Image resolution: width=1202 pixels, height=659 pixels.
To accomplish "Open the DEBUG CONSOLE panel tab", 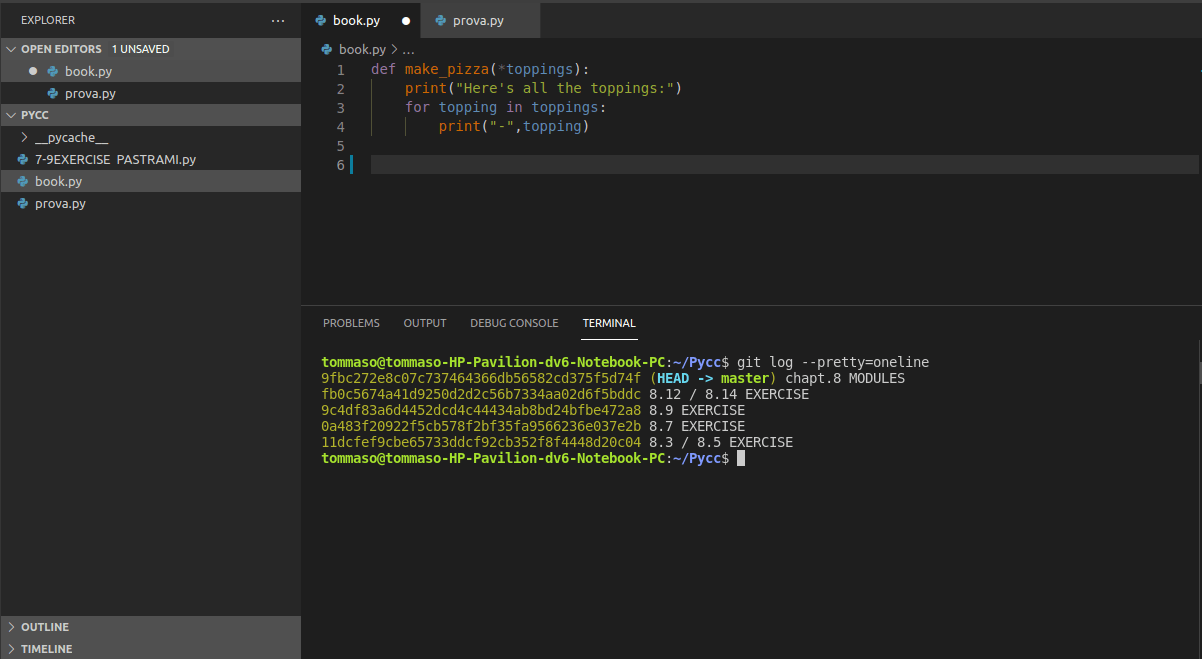I will coord(514,322).
